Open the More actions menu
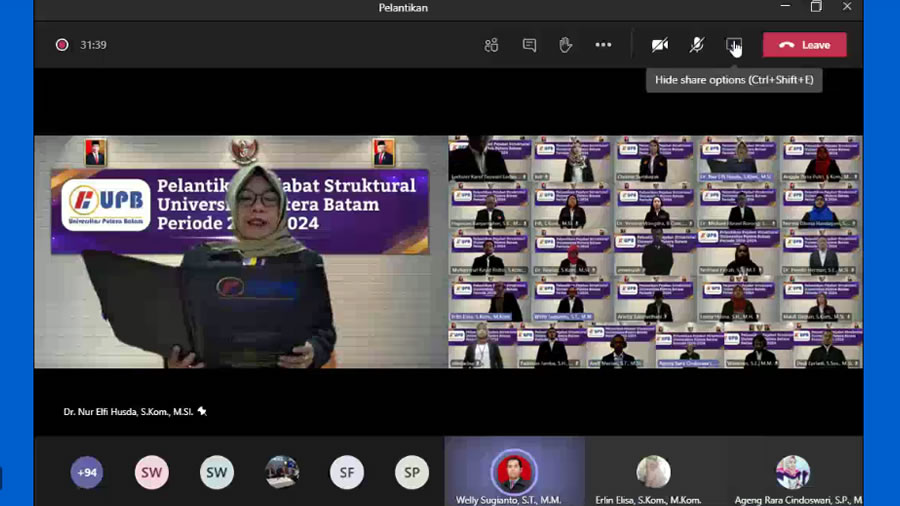 603,45
